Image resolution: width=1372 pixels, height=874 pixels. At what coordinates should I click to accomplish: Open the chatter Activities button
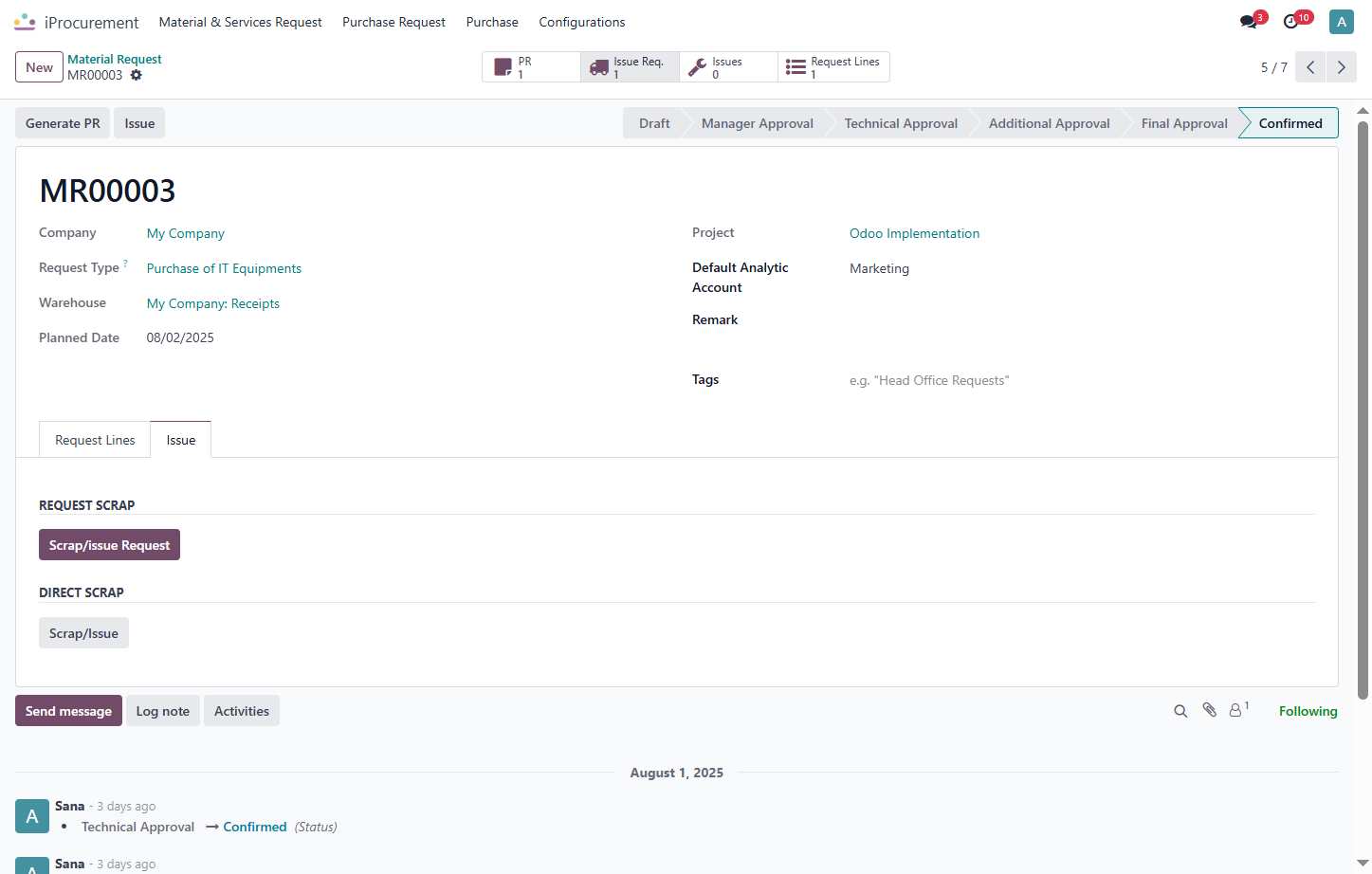(x=242, y=711)
